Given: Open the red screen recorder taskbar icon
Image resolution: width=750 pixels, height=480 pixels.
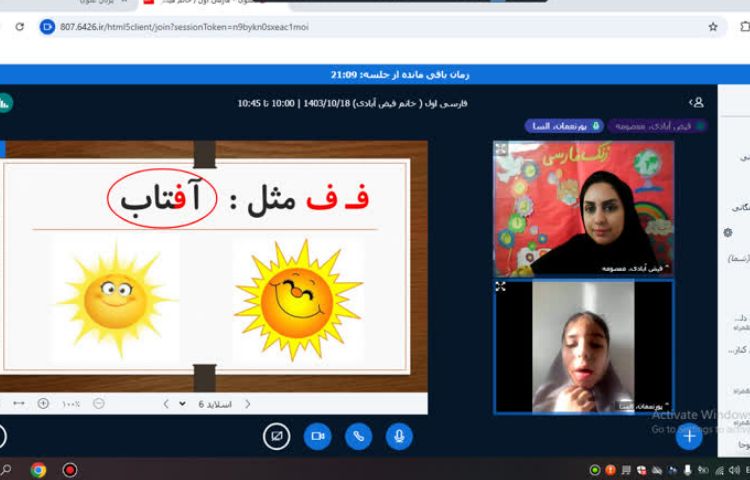Looking at the screenshot, I should (x=70, y=470).
